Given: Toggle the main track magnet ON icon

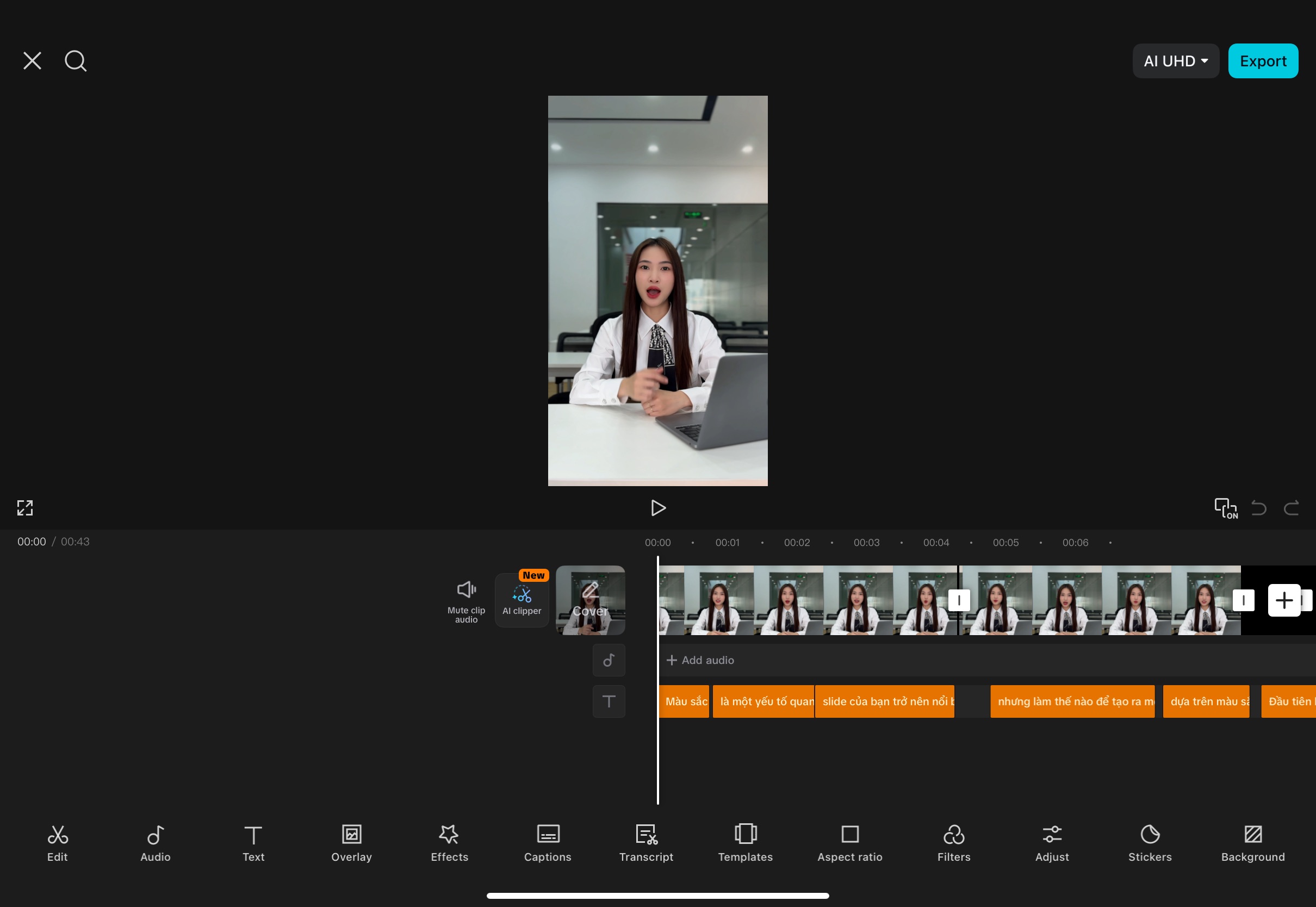Looking at the screenshot, I should tap(1226, 508).
